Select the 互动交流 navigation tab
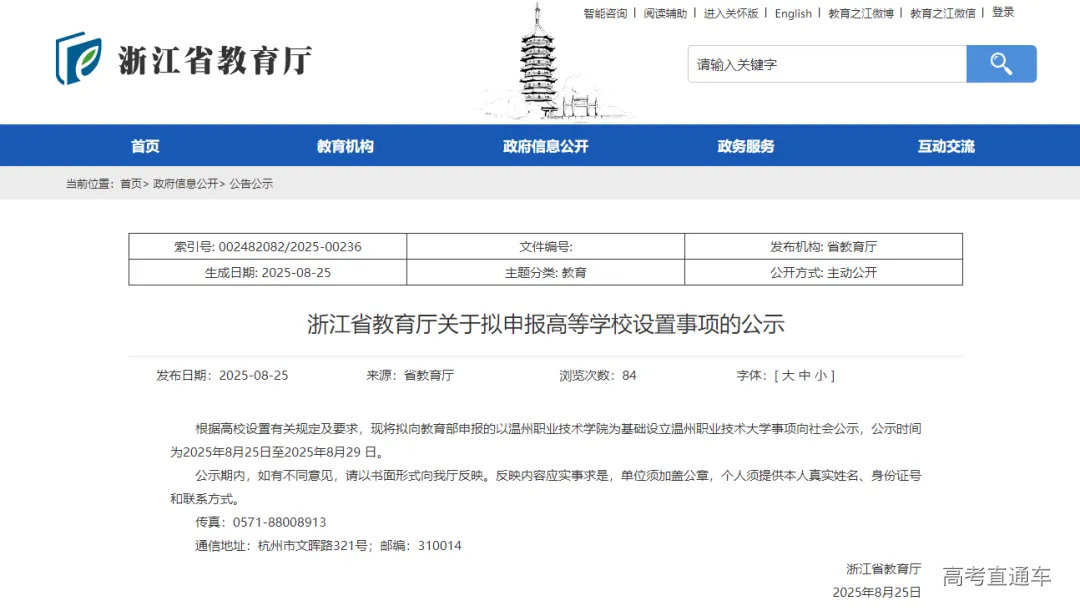The height and width of the screenshot is (616, 1080). [x=943, y=145]
